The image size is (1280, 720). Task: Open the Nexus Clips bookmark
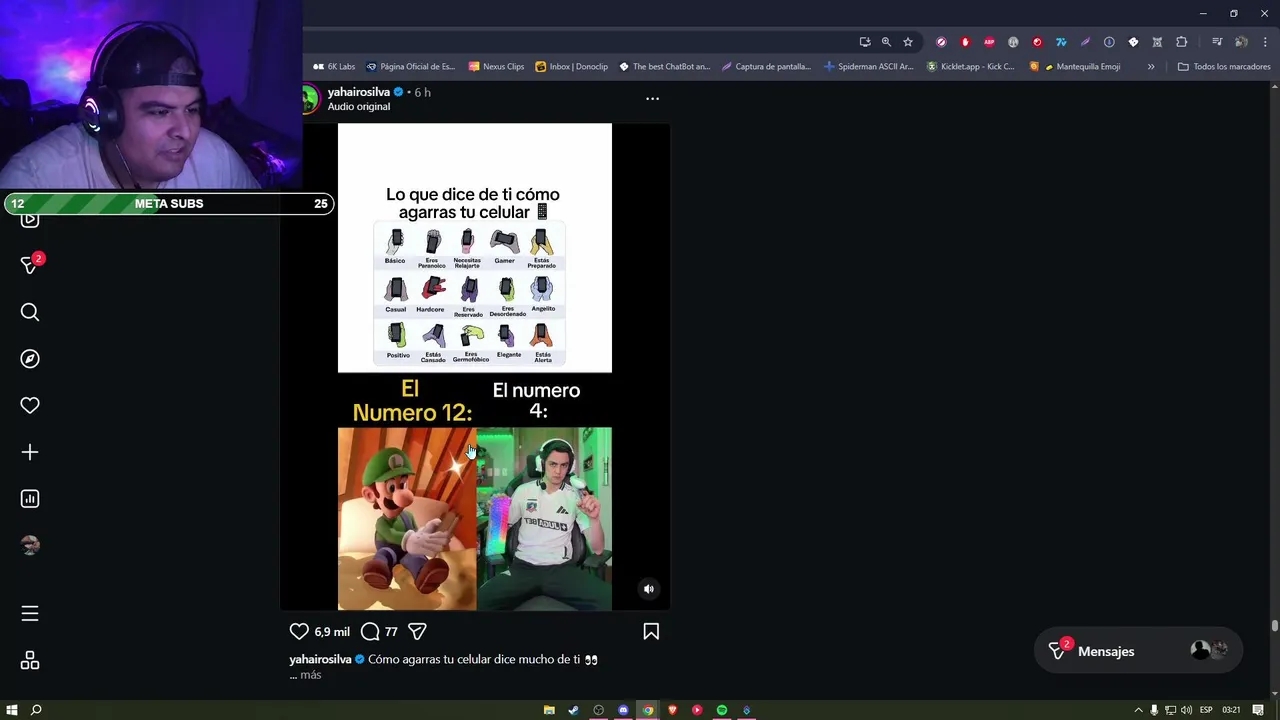496,67
